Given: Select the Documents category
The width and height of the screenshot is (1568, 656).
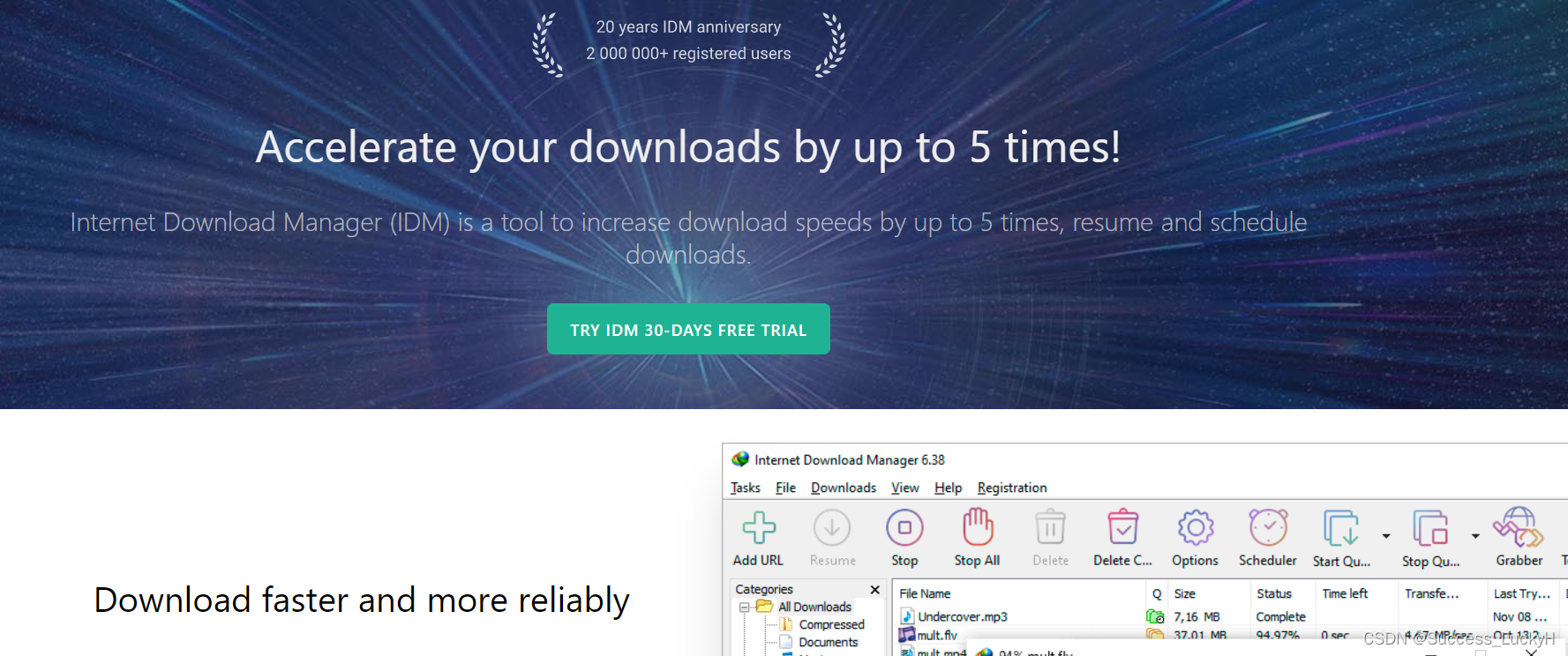Looking at the screenshot, I should pyautogui.click(x=828, y=642).
